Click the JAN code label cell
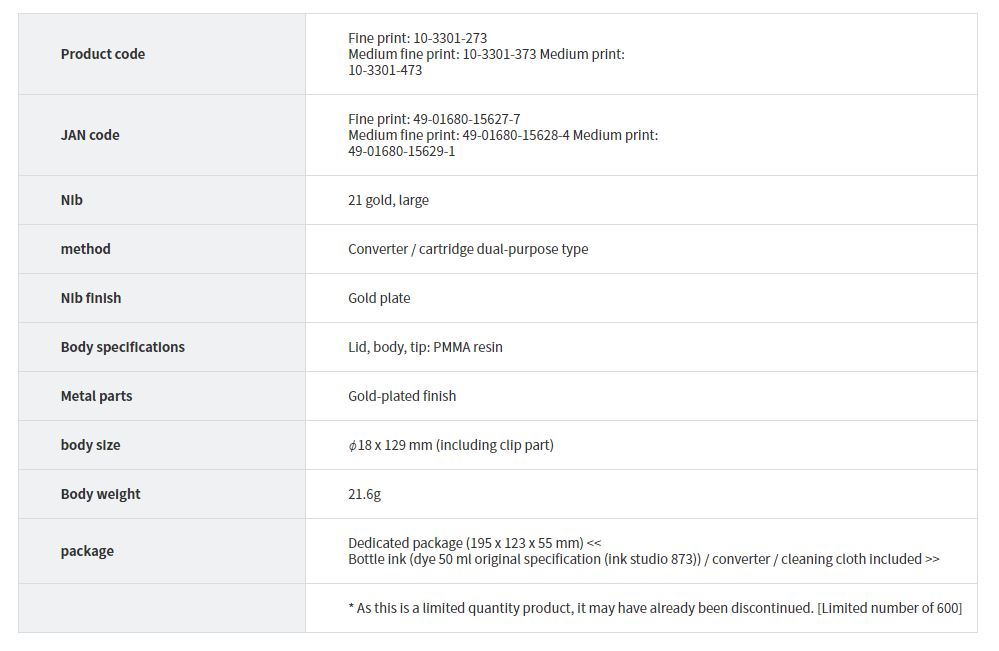 (90, 135)
